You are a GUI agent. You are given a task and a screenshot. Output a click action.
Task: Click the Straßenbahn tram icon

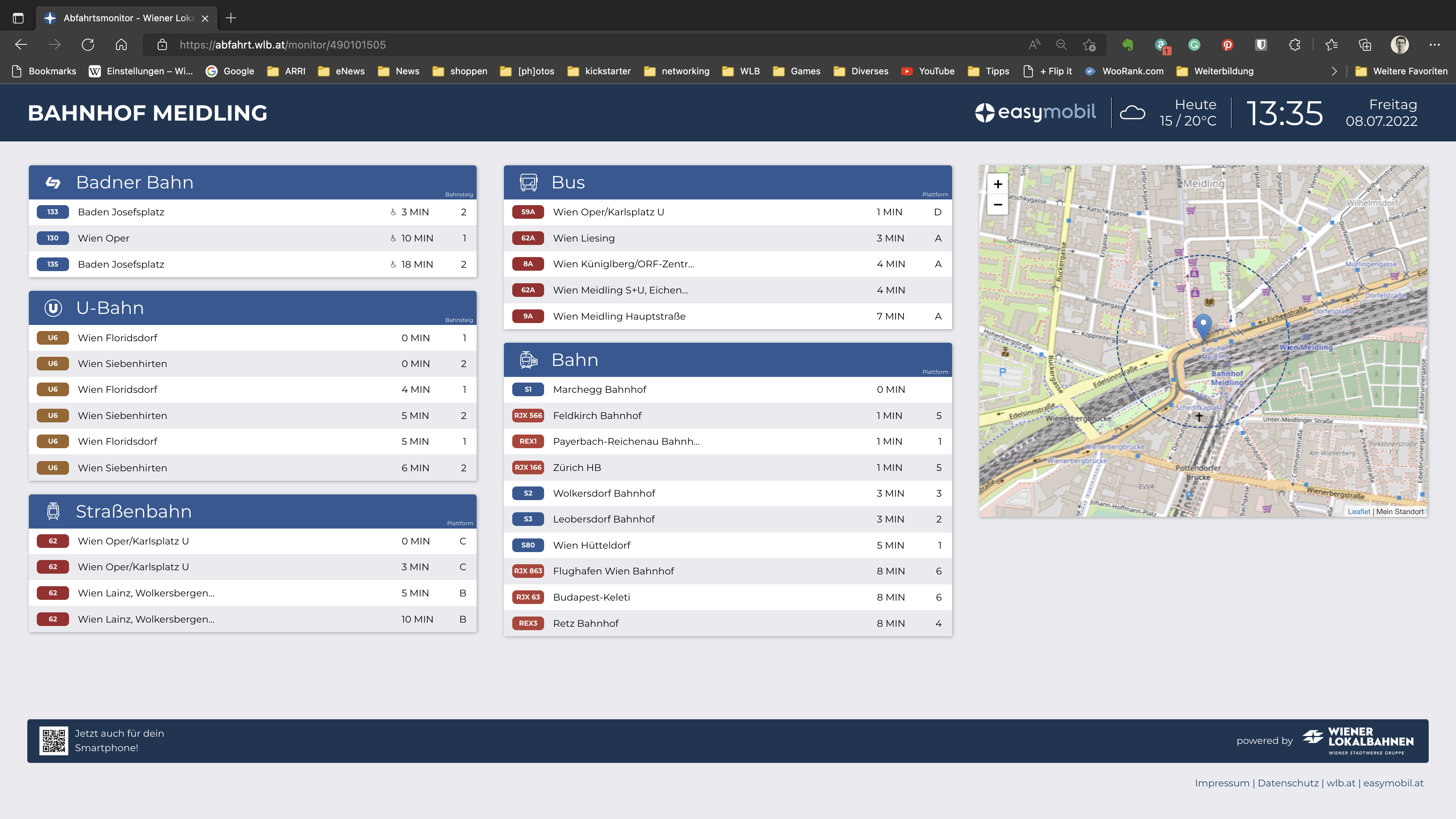point(53,511)
